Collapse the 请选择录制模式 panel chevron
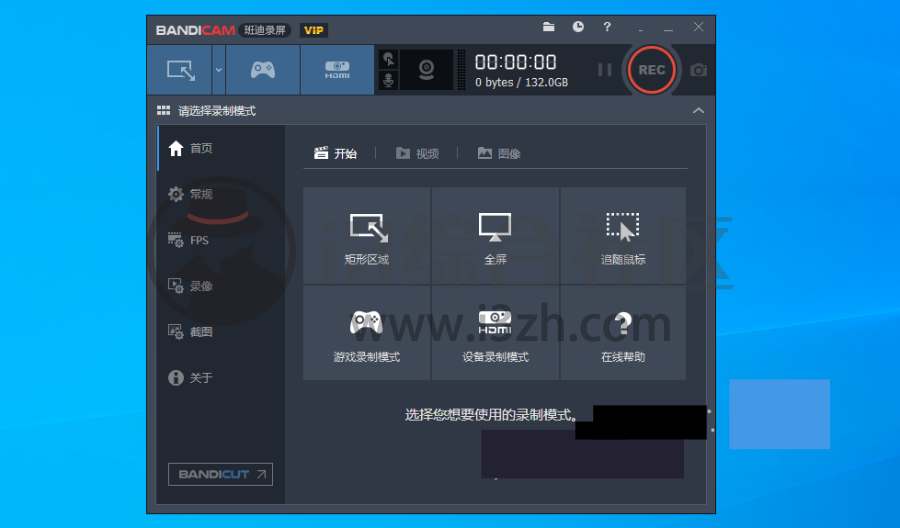Image resolution: width=900 pixels, height=528 pixels. pyautogui.click(x=698, y=111)
